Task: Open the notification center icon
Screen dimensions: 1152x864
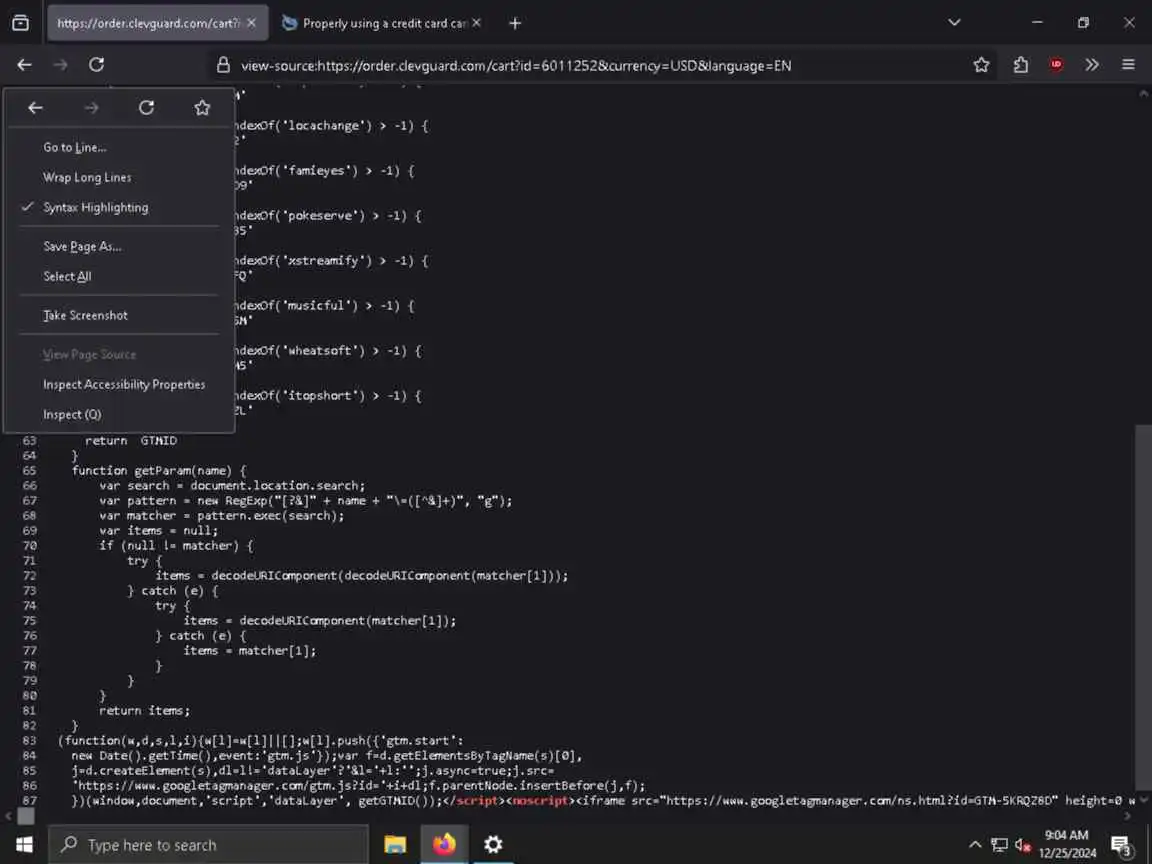Action: coord(1121,846)
